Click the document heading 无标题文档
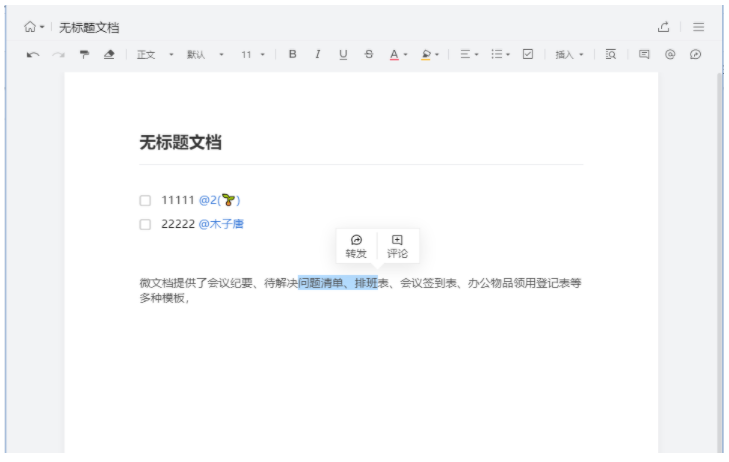This screenshot has width=729, height=462. pos(180,142)
